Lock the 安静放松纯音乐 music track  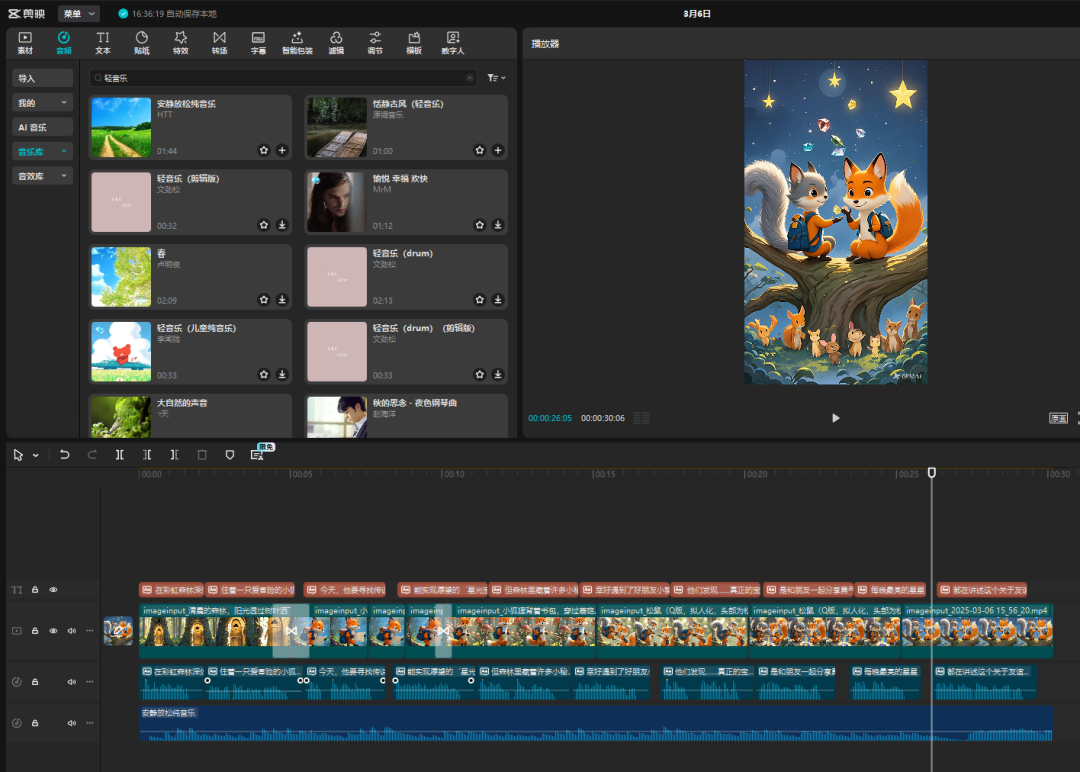tap(35, 723)
